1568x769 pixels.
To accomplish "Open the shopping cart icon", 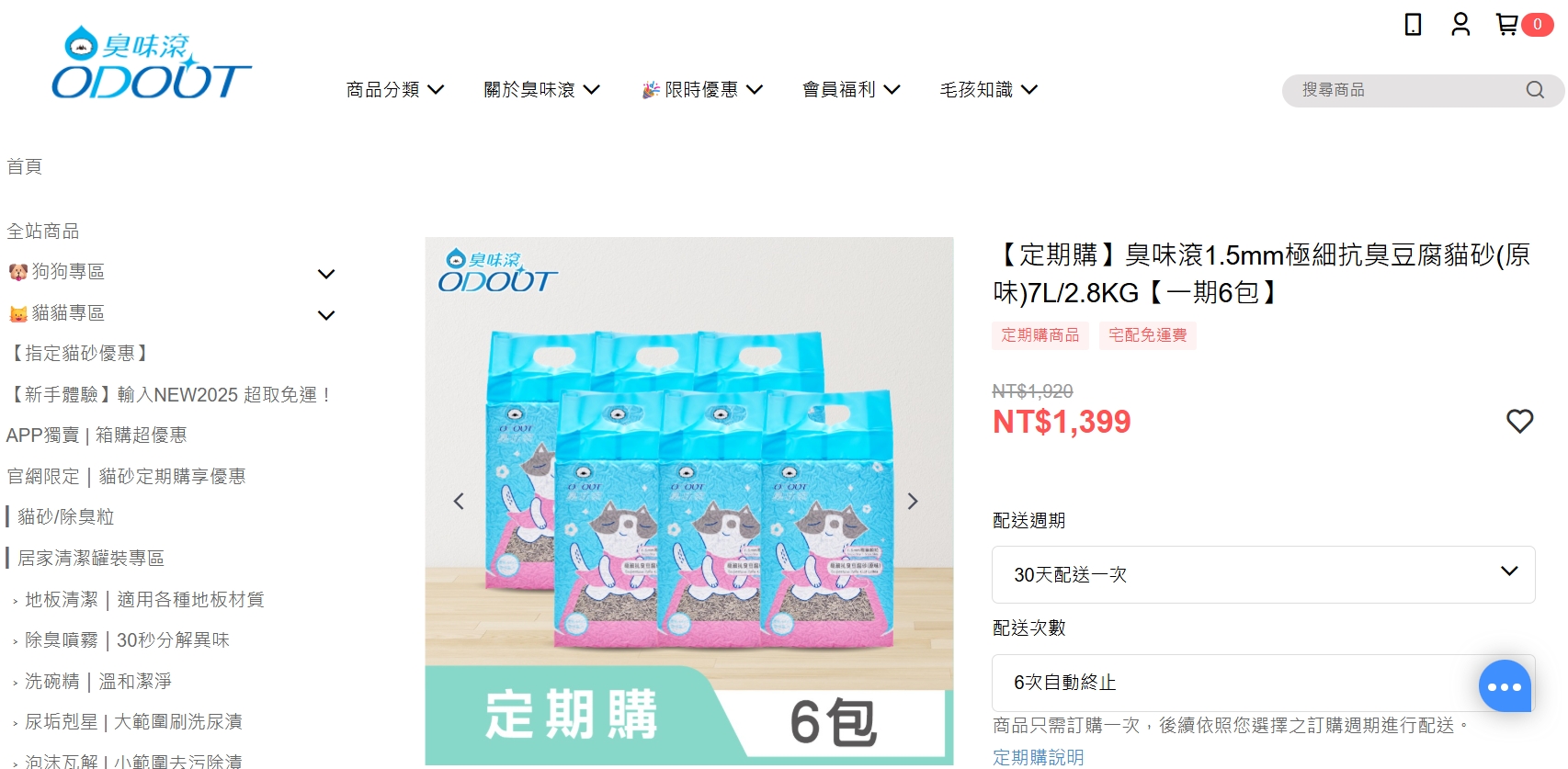I will [x=1507, y=24].
